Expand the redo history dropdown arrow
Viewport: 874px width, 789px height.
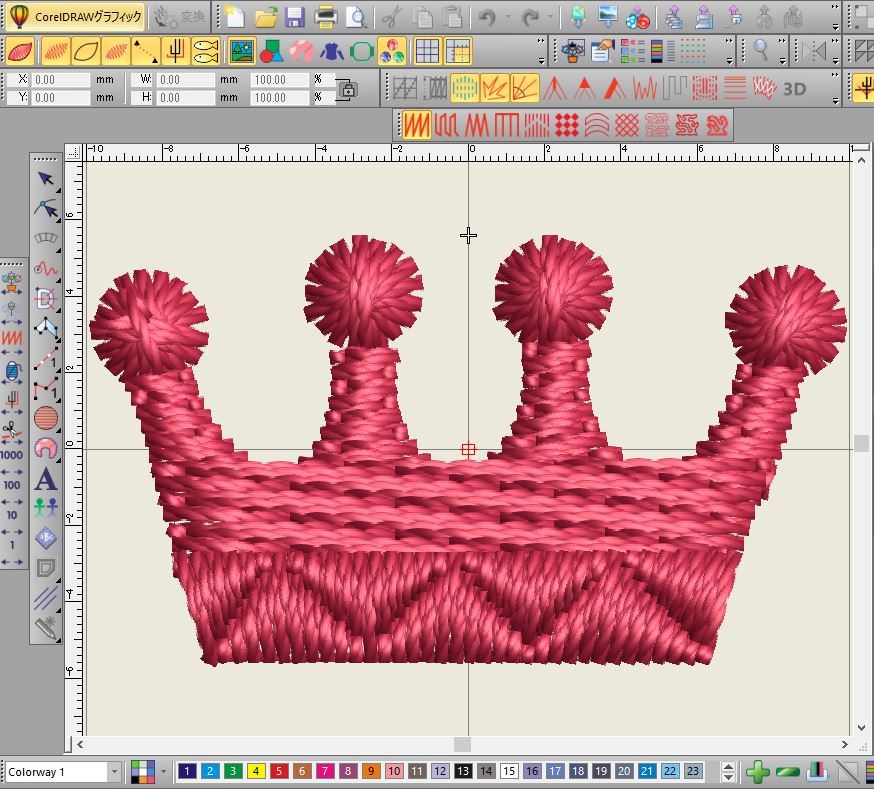550,17
